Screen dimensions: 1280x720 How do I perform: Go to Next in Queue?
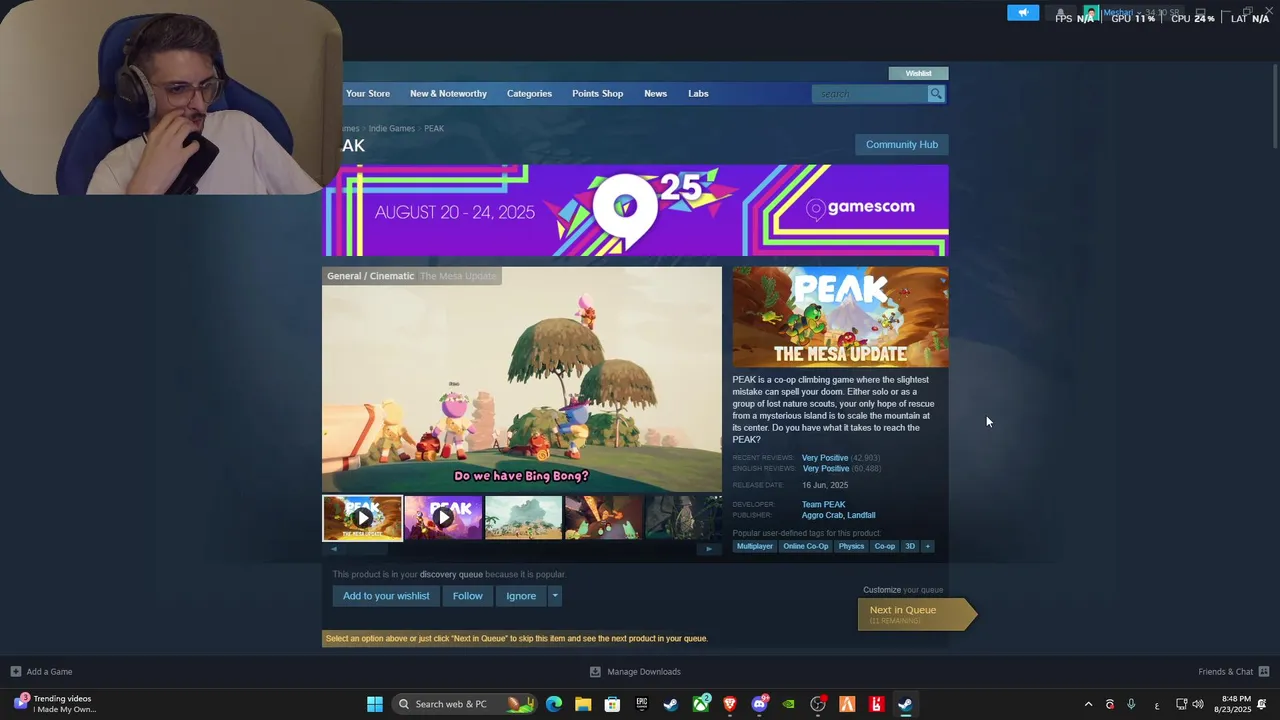[x=915, y=614]
